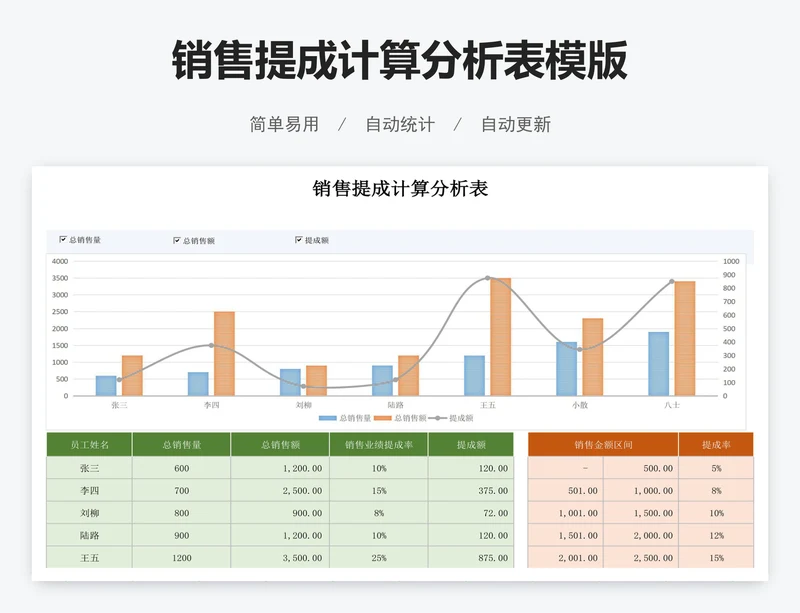Click the 王五 name cell in table
Image resolution: width=800 pixels, height=613 pixels.
(89, 557)
